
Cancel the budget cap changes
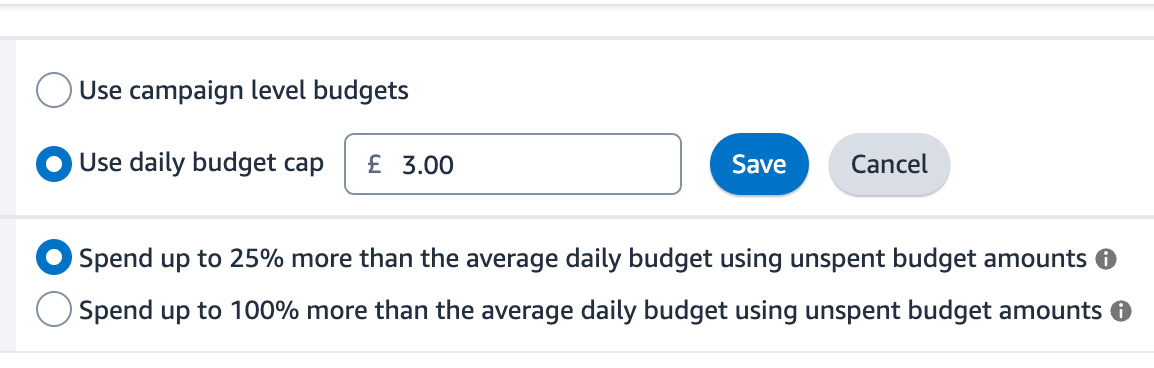point(889,164)
